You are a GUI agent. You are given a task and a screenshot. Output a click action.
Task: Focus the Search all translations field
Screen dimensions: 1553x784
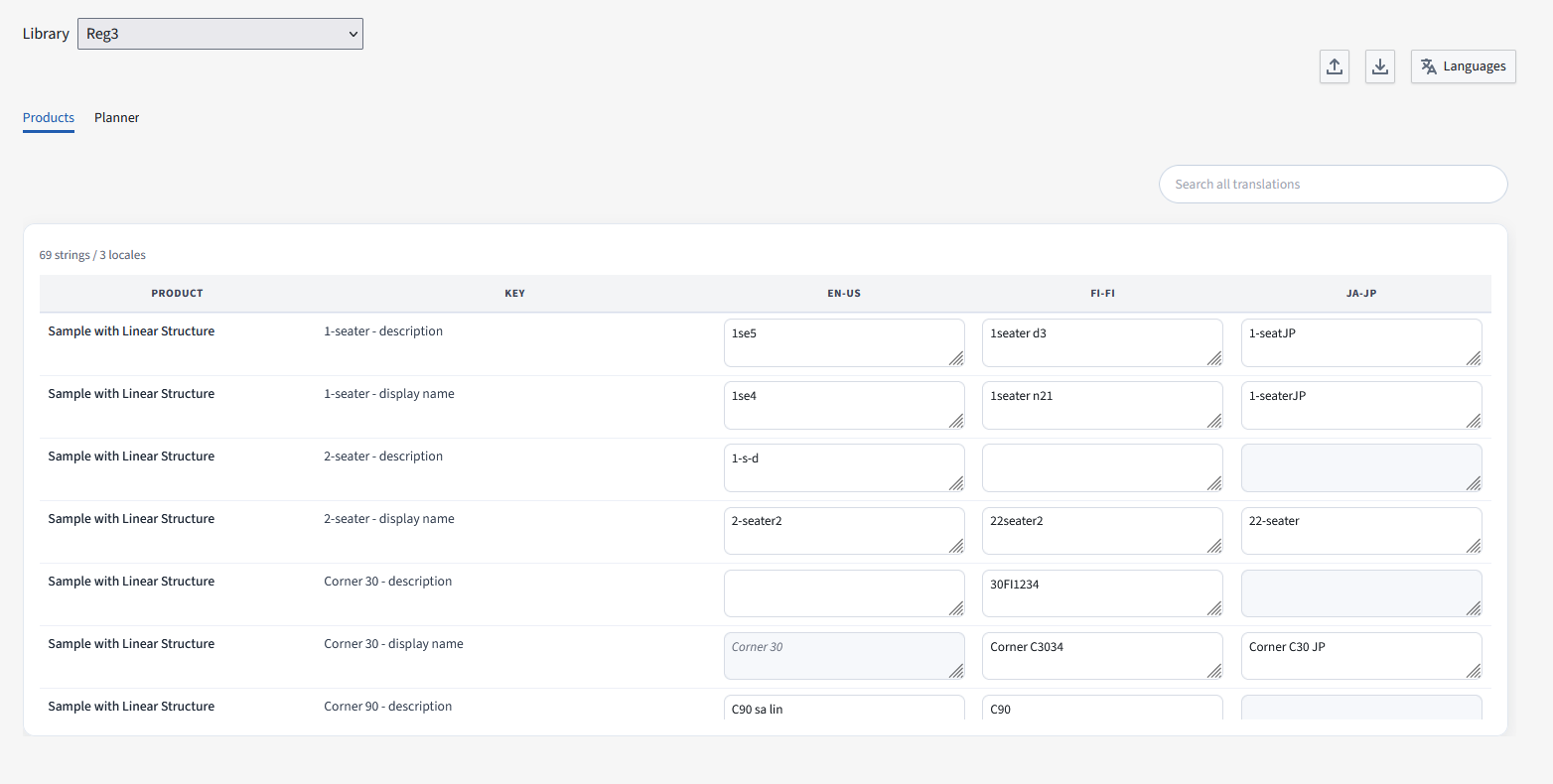tap(1333, 185)
